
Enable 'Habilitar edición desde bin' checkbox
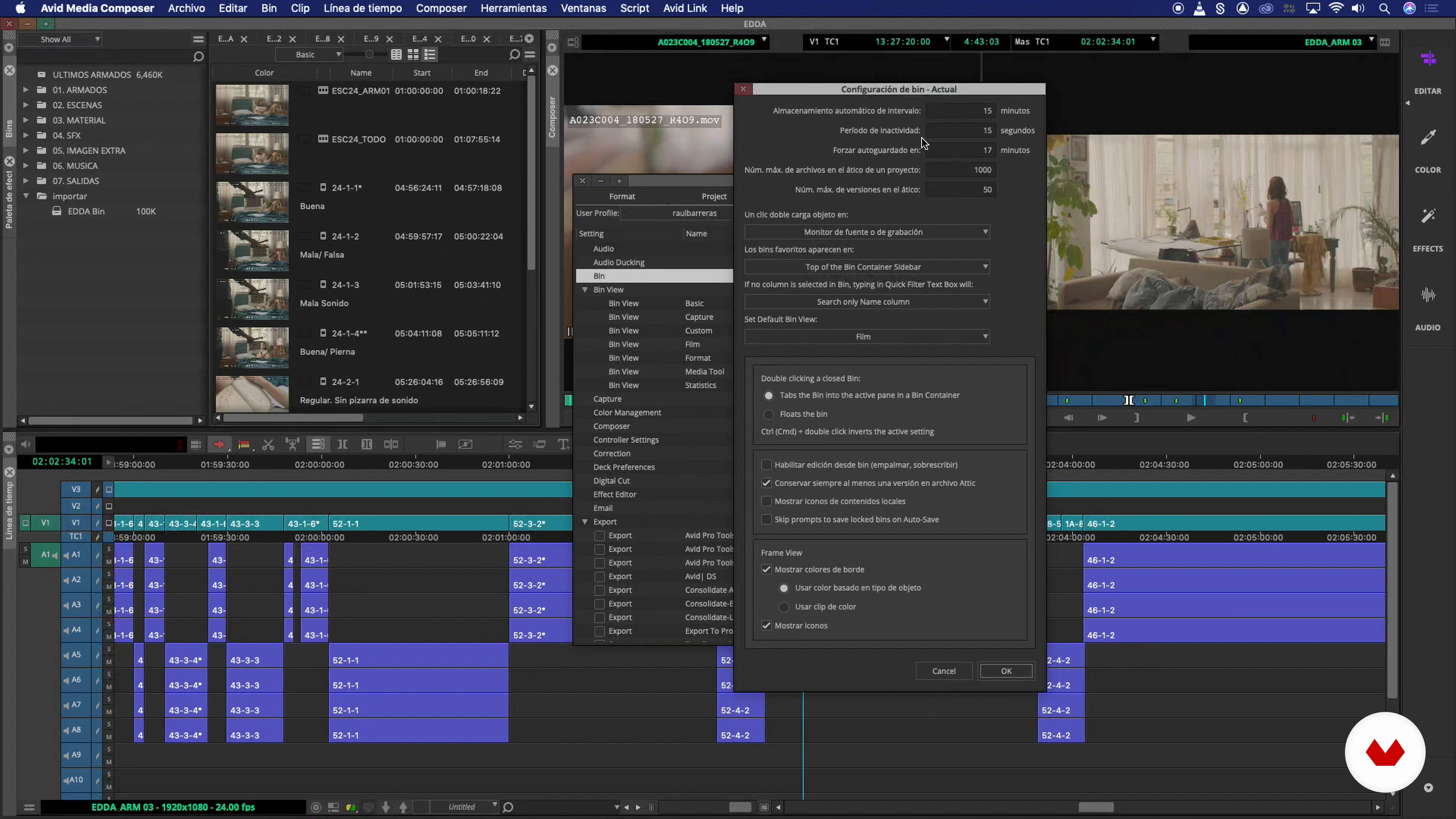click(x=766, y=465)
